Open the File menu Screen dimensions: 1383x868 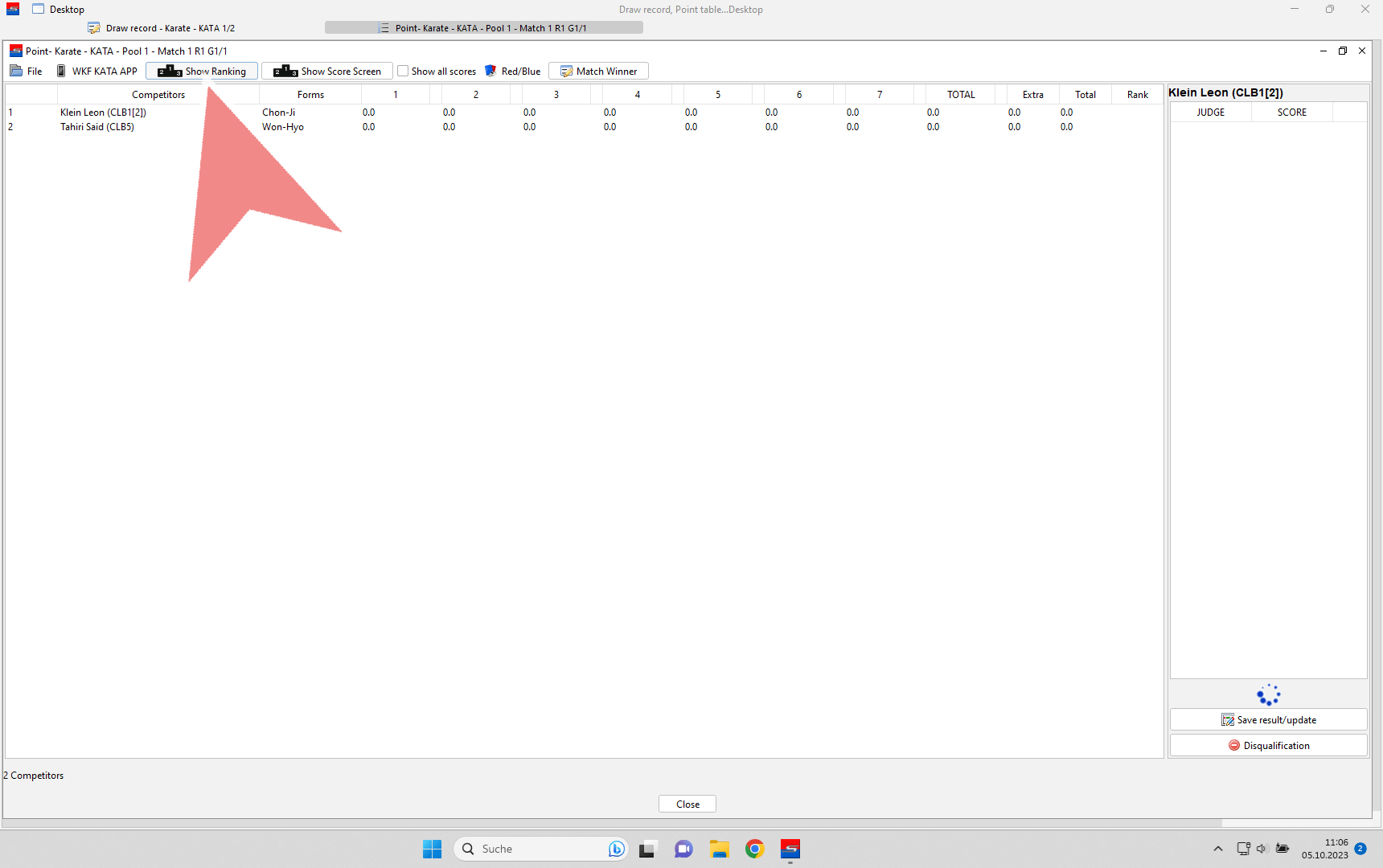click(27, 72)
